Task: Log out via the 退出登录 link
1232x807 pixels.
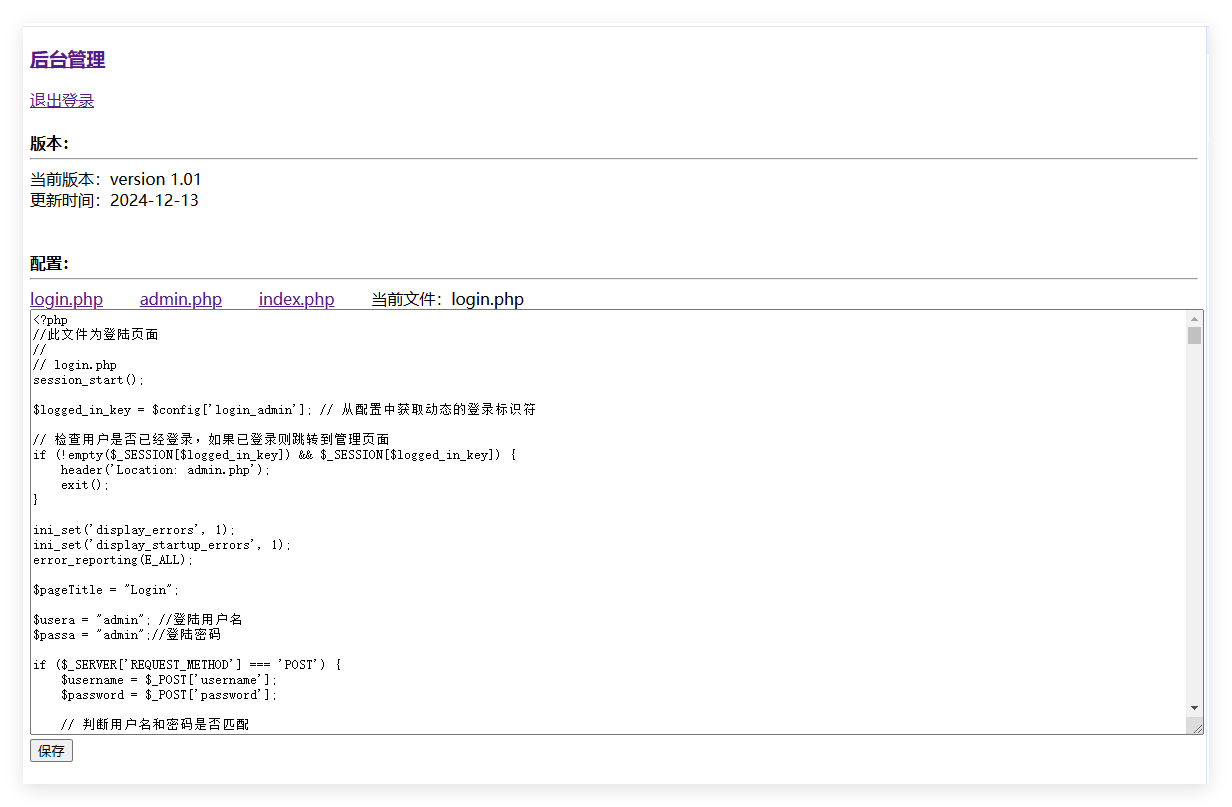Action: coord(62,100)
